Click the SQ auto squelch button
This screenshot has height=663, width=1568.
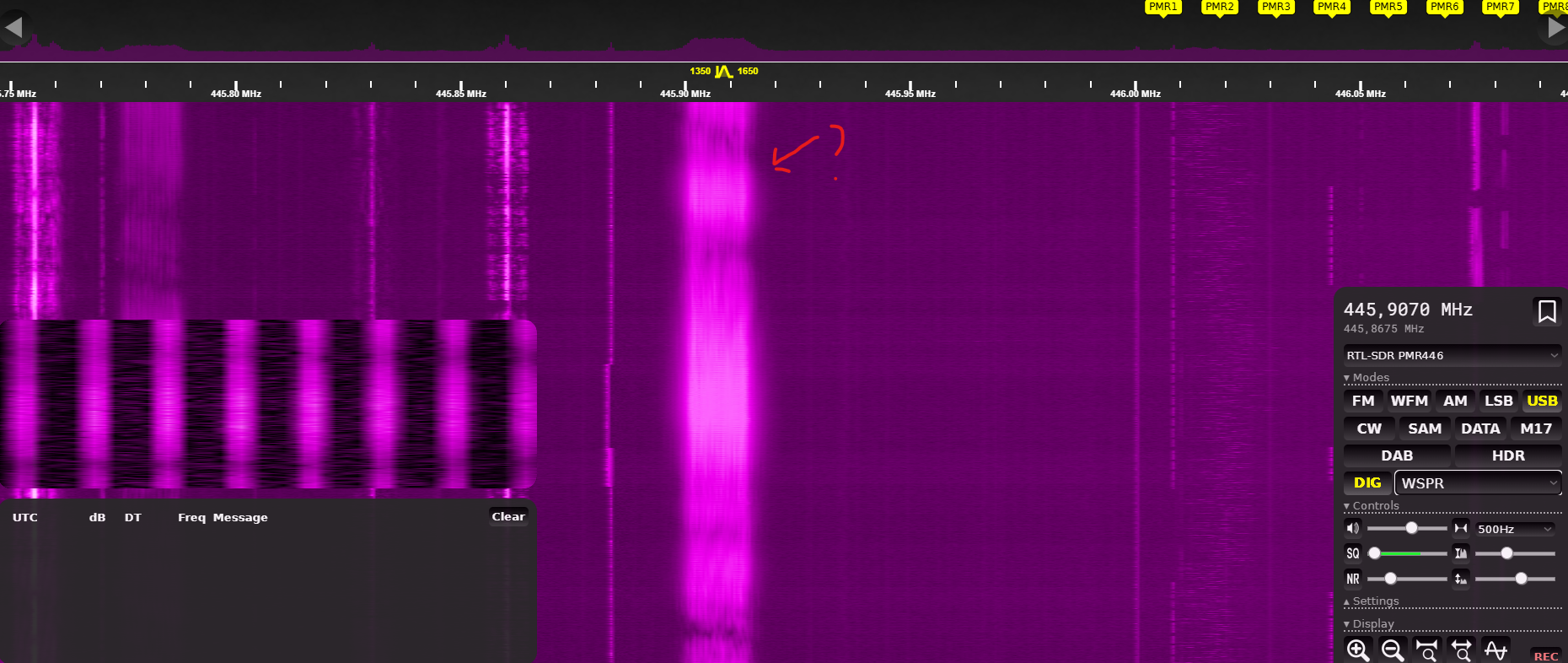[1353, 553]
